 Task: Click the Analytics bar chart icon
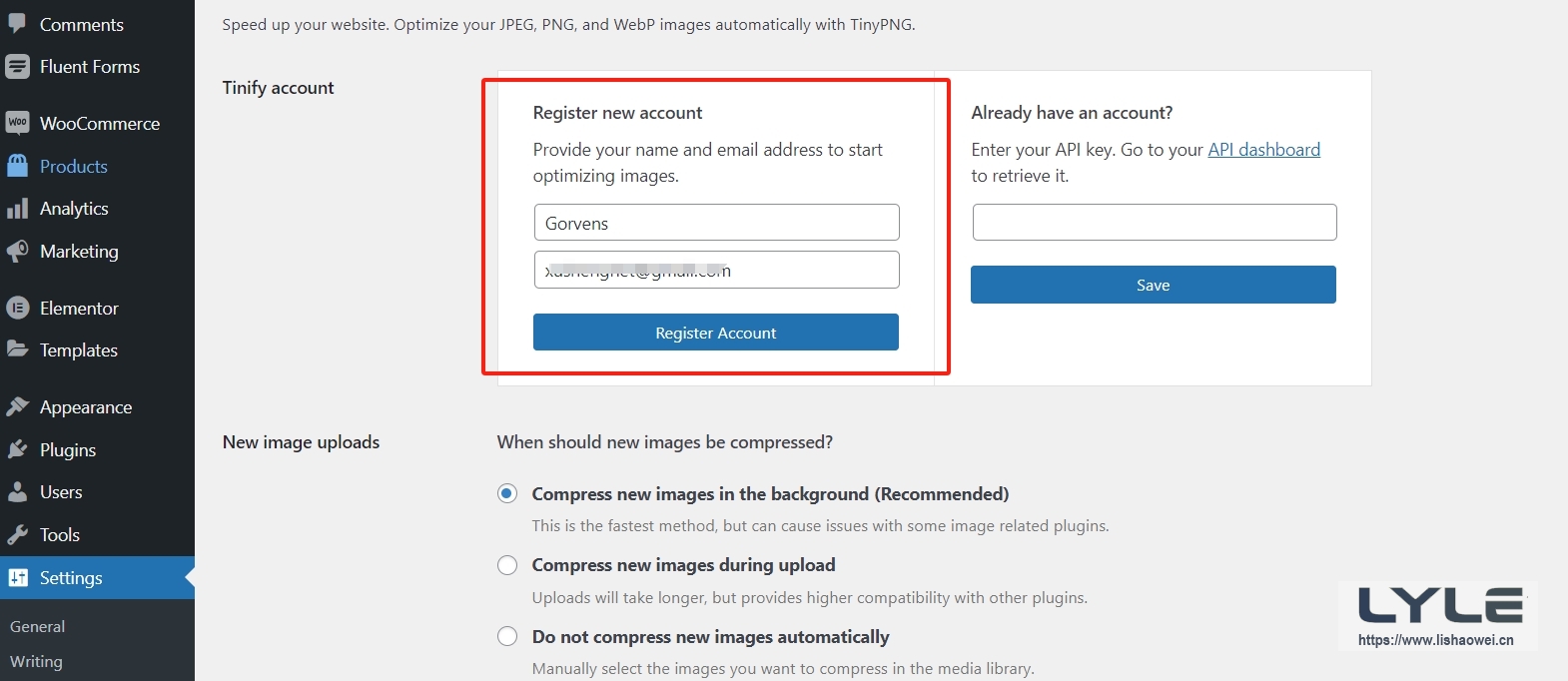[x=17, y=209]
